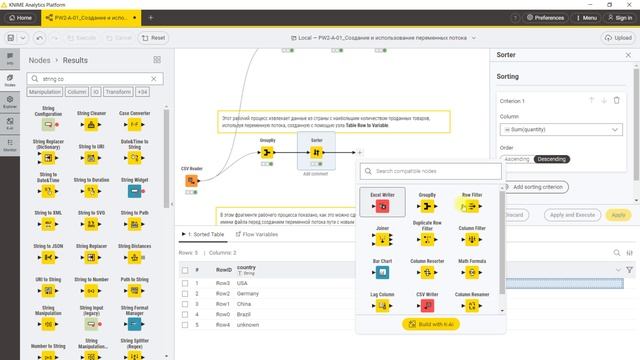640x360 pixels.
Task: Add the Excel Writer node from popup
Action: pyautogui.click(x=382, y=202)
